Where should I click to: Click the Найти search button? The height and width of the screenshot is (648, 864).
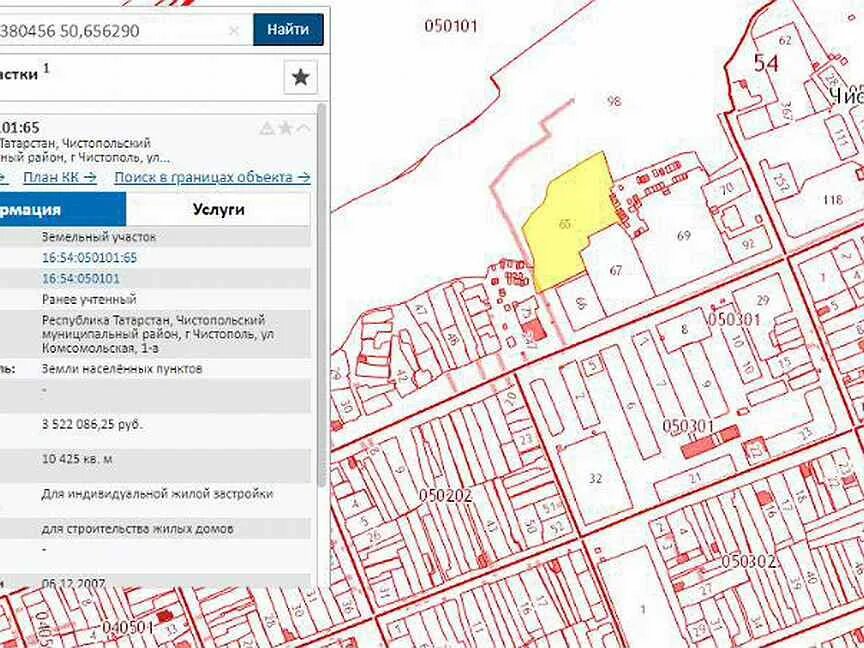coord(288,30)
